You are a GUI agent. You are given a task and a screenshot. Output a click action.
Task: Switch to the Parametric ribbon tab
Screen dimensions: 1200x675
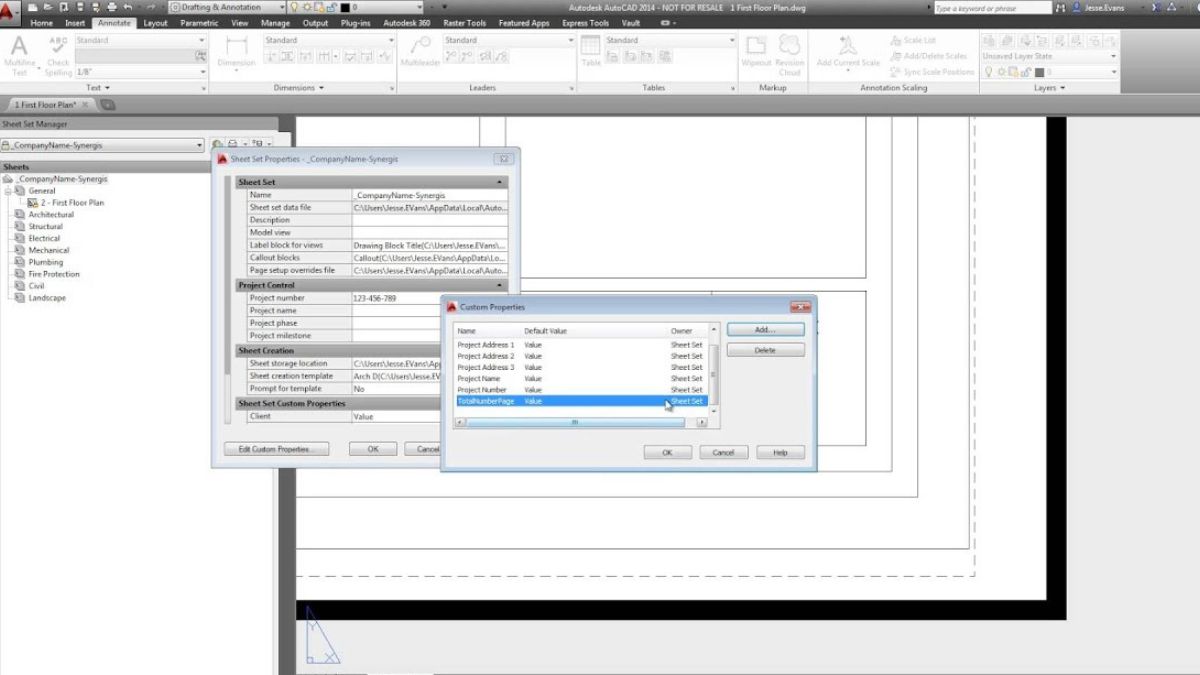click(x=199, y=23)
